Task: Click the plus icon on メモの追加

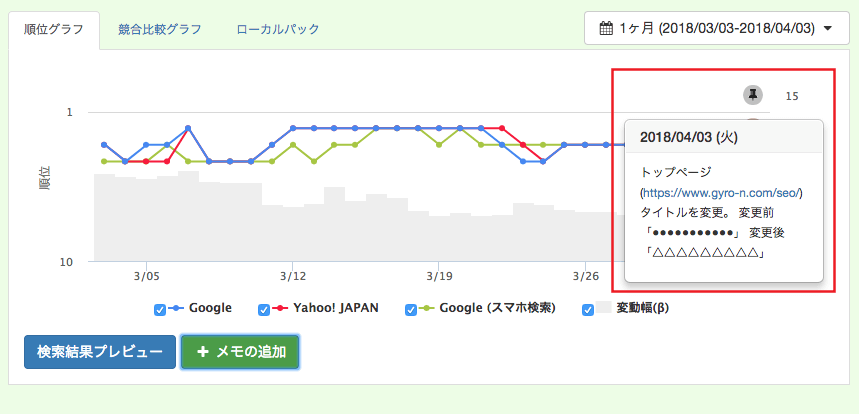Action: (202, 352)
